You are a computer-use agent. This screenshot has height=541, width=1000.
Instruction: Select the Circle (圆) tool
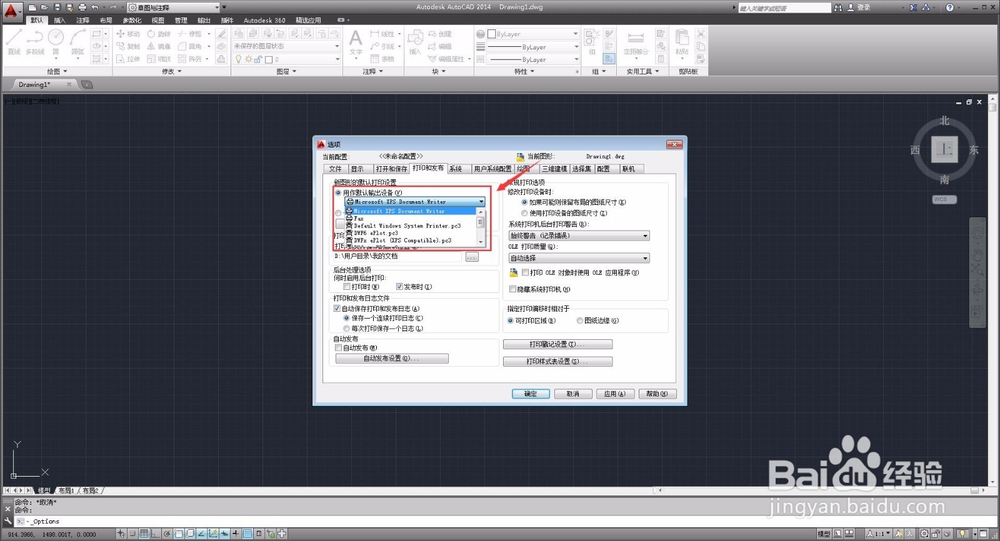[x=56, y=42]
